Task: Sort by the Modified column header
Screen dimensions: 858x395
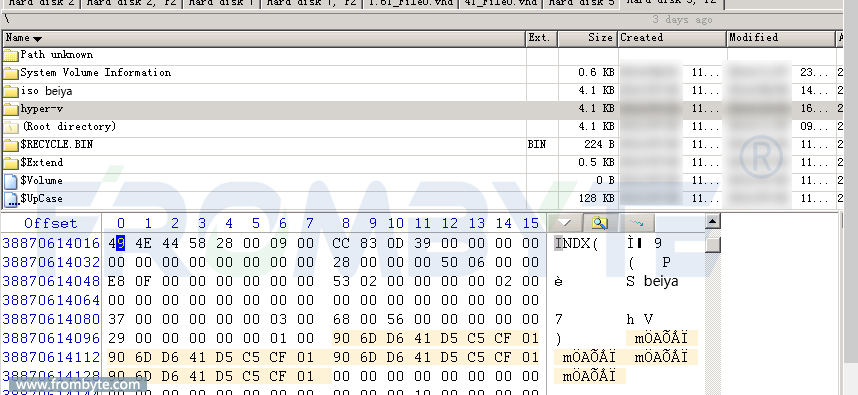Action: pyautogui.click(x=781, y=38)
